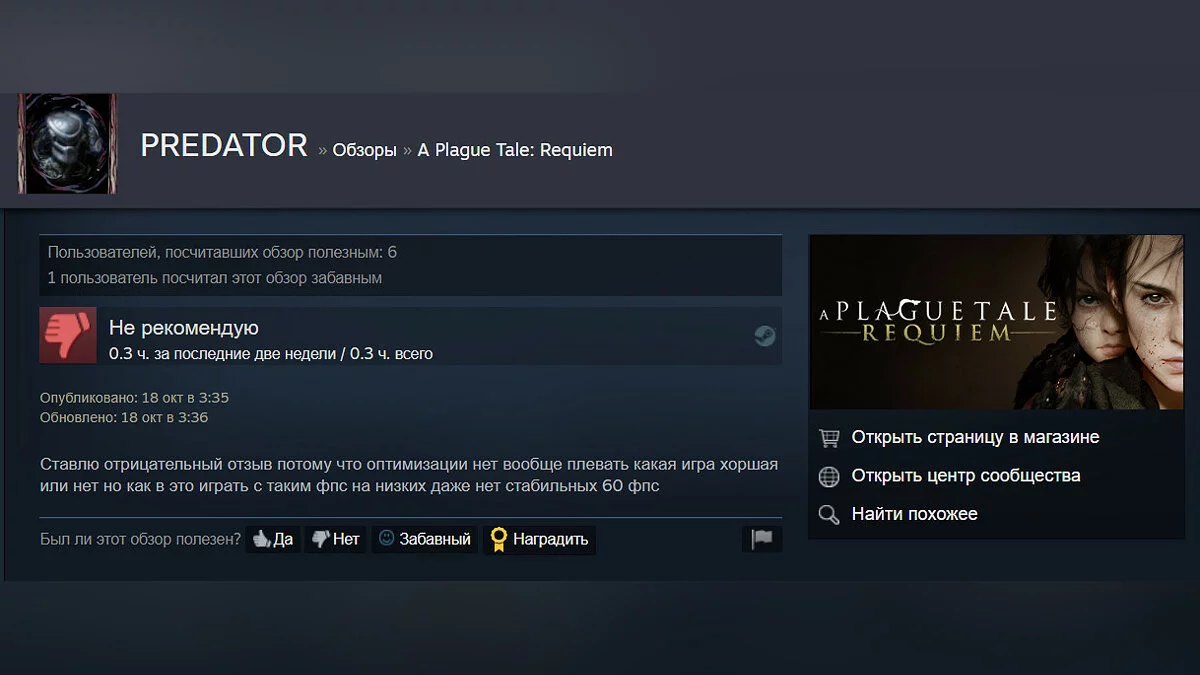Select Открыть страницу в магазине
Screen dimensions: 1200x675
click(975, 437)
